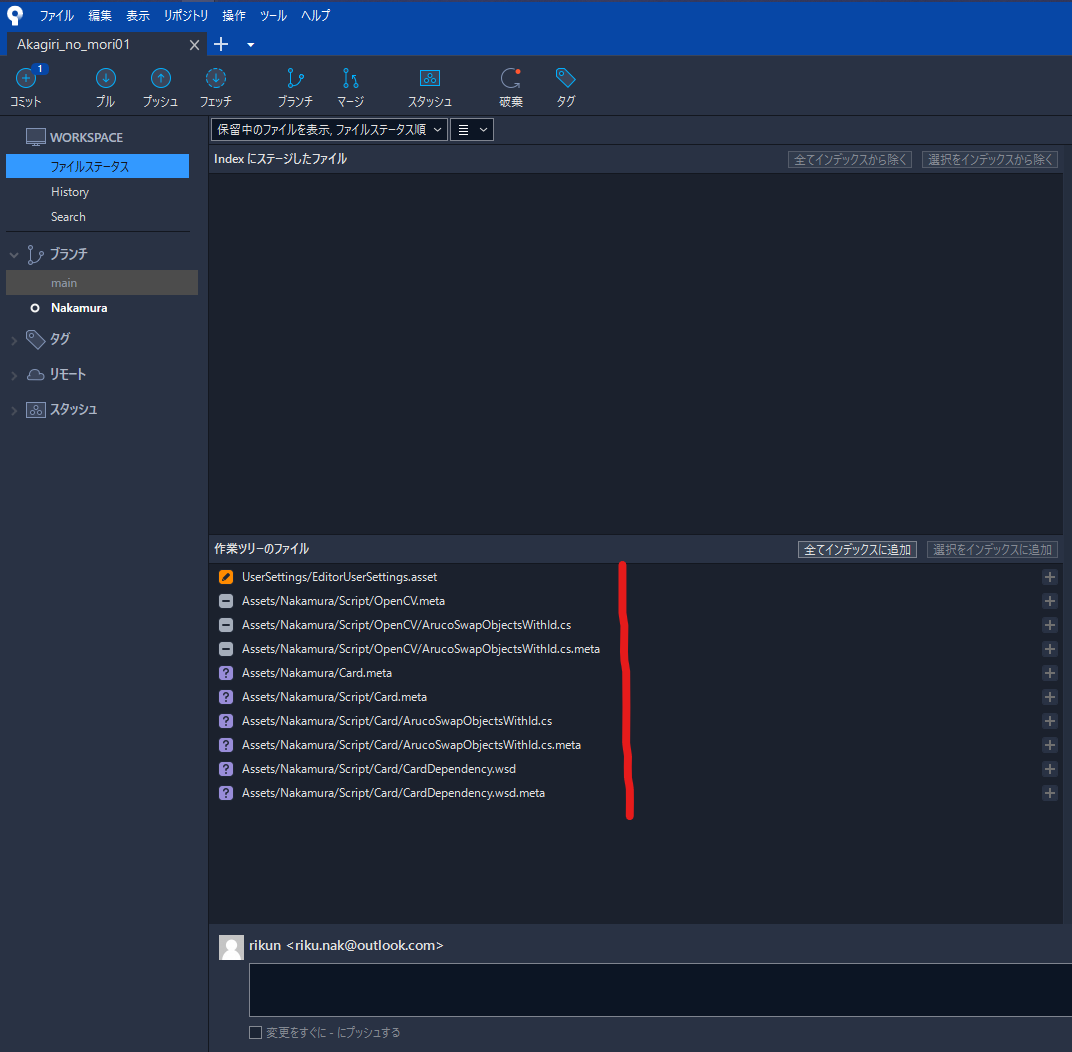Stage Script/Card.meta with its plus icon
The image size is (1072, 1052).
tap(1049, 697)
